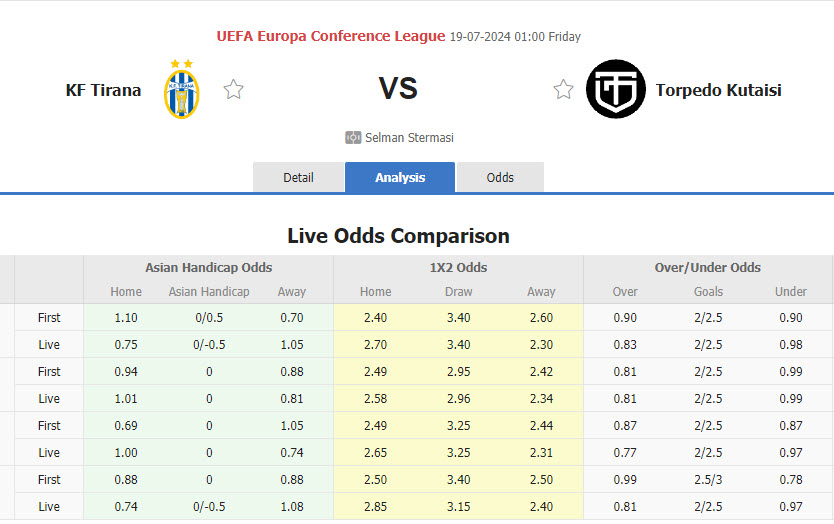Screen dimensions: 834x524
Task: Click the Asian Handicap Odds column header
Action: coord(208,267)
